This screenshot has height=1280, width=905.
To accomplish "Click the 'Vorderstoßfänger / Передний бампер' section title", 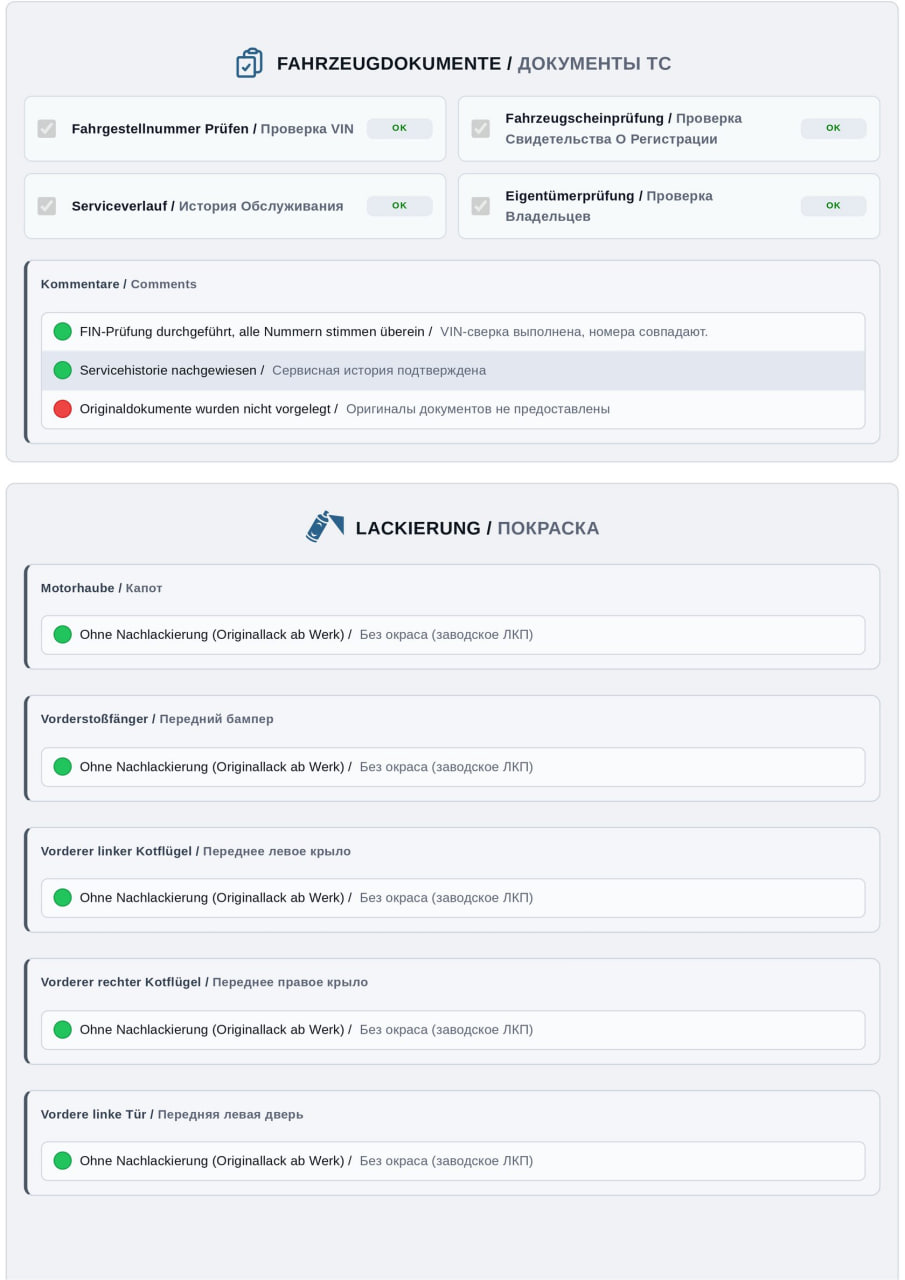I will pos(157,719).
